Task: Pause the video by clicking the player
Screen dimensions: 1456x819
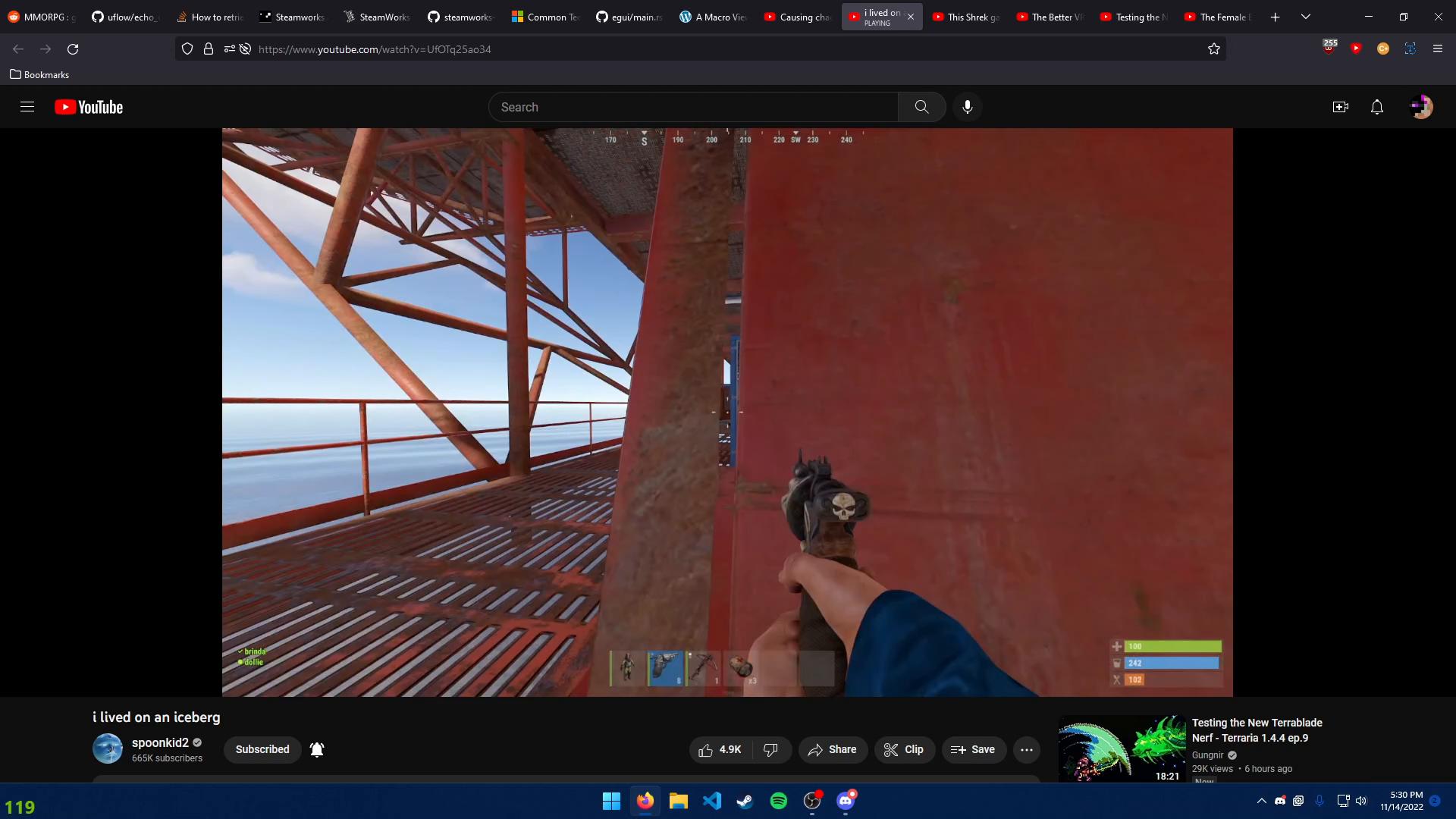Action: (x=727, y=412)
